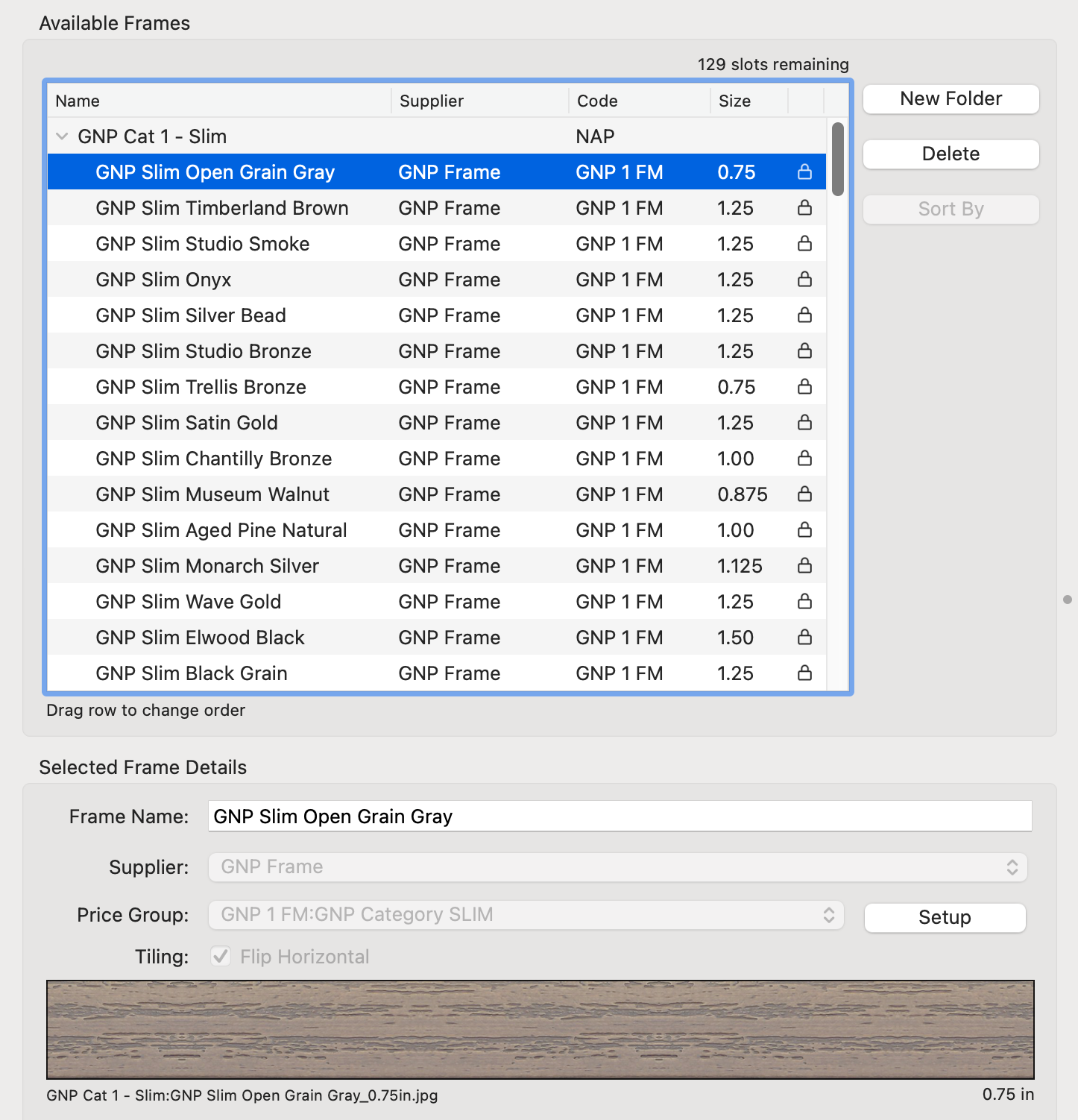
Task: Click the gray wood grain frame preview
Action: point(540,1030)
